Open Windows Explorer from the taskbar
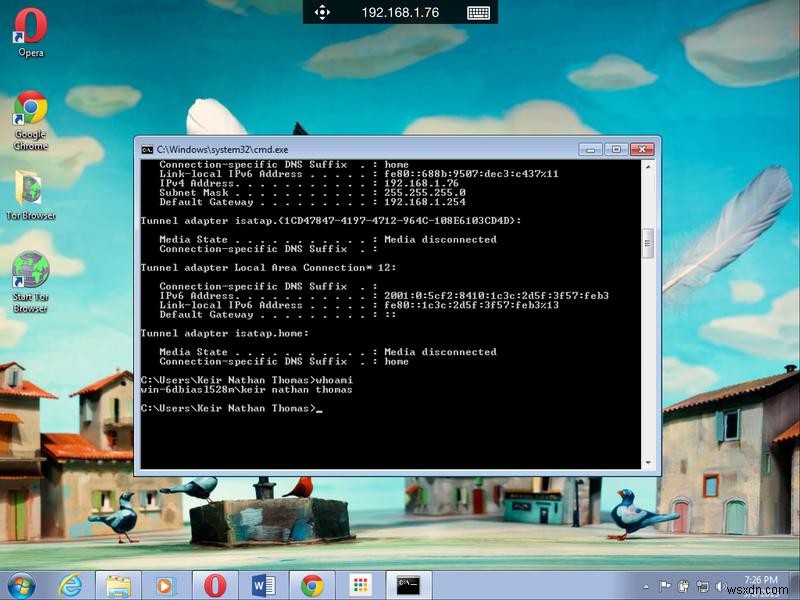Image resolution: width=800 pixels, height=600 pixels. pyautogui.click(x=116, y=584)
